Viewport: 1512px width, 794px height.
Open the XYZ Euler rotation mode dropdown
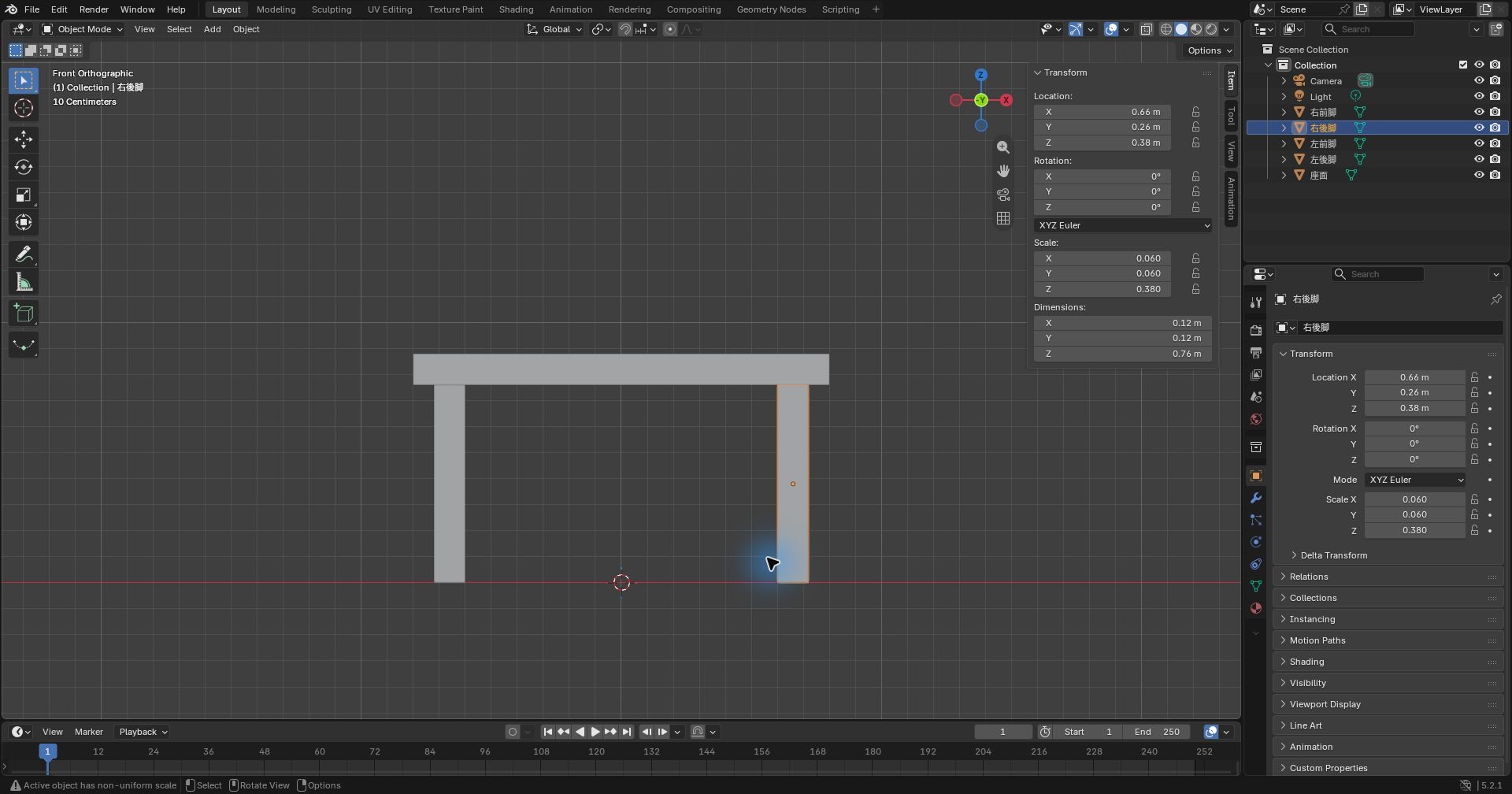(x=1123, y=225)
